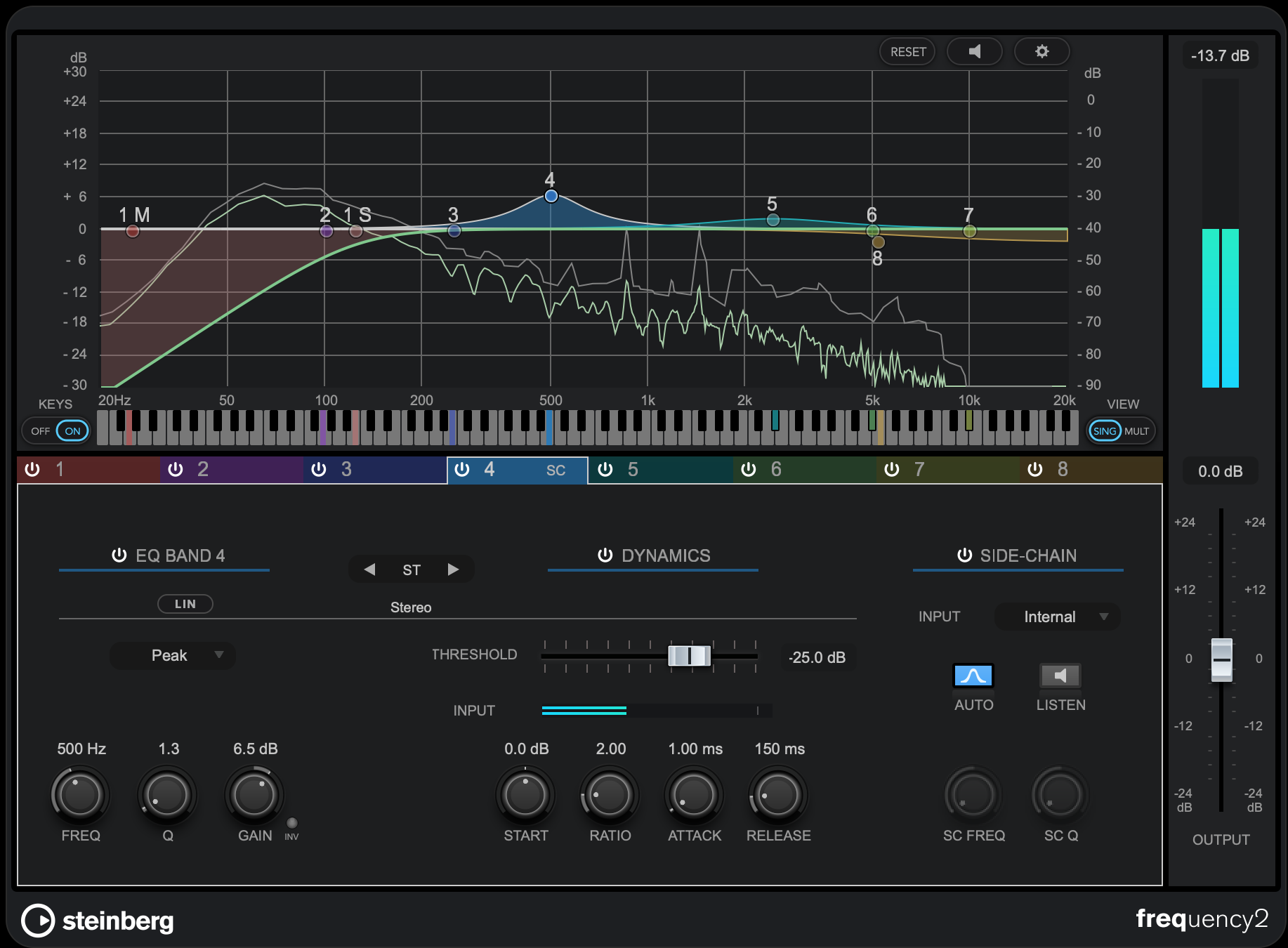Click the SC Q knob
1288x948 pixels.
pos(1060,795)
